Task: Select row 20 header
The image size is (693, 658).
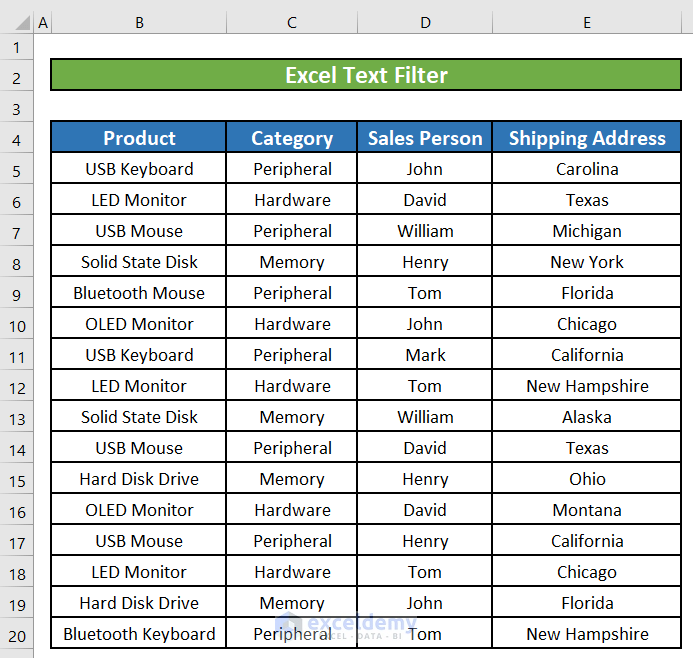Action: tap(17, 634)
